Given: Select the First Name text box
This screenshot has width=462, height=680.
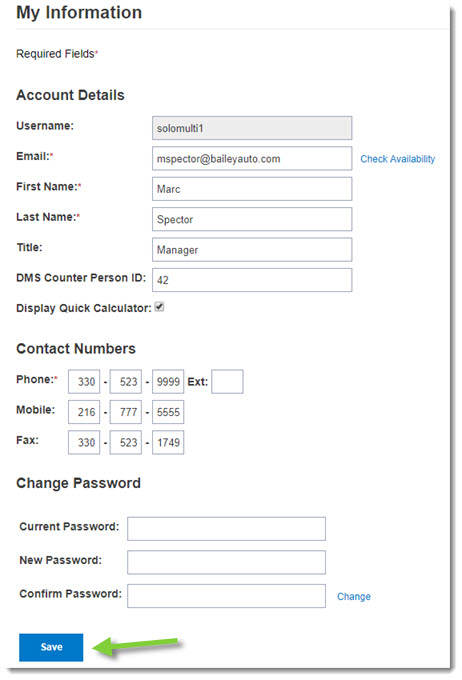Looking at the screenshot, I should pos(252,189).
